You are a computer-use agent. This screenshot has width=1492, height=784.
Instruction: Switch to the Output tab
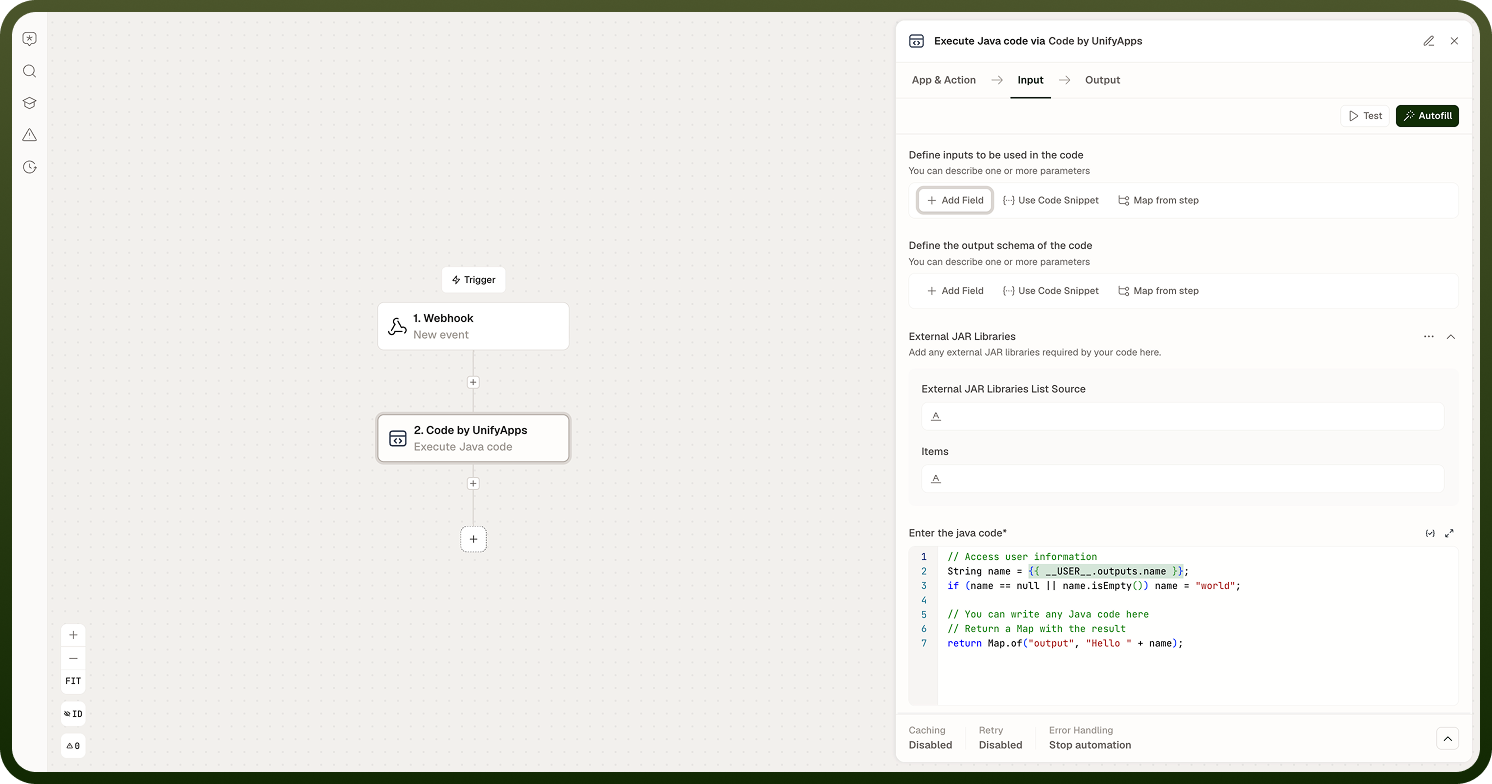[x=1103, y=80]
